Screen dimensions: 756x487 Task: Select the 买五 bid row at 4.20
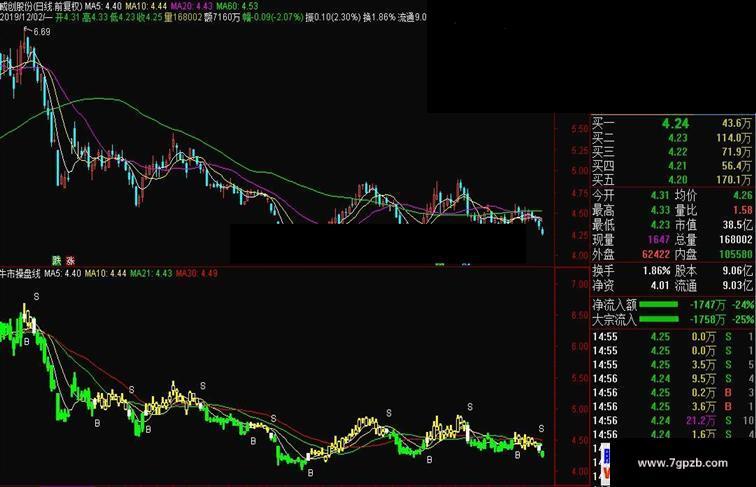672,180
